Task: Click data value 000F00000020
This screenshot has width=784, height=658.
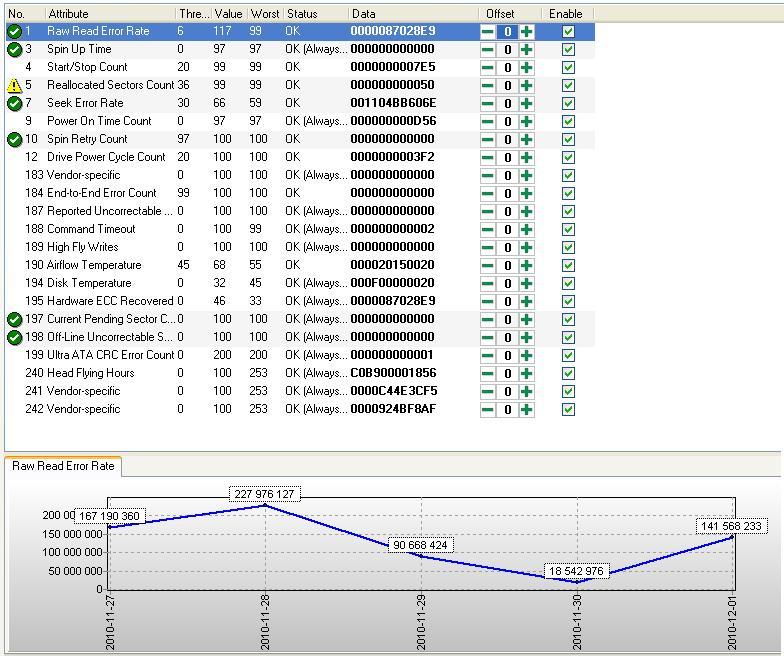Action: 392,283
